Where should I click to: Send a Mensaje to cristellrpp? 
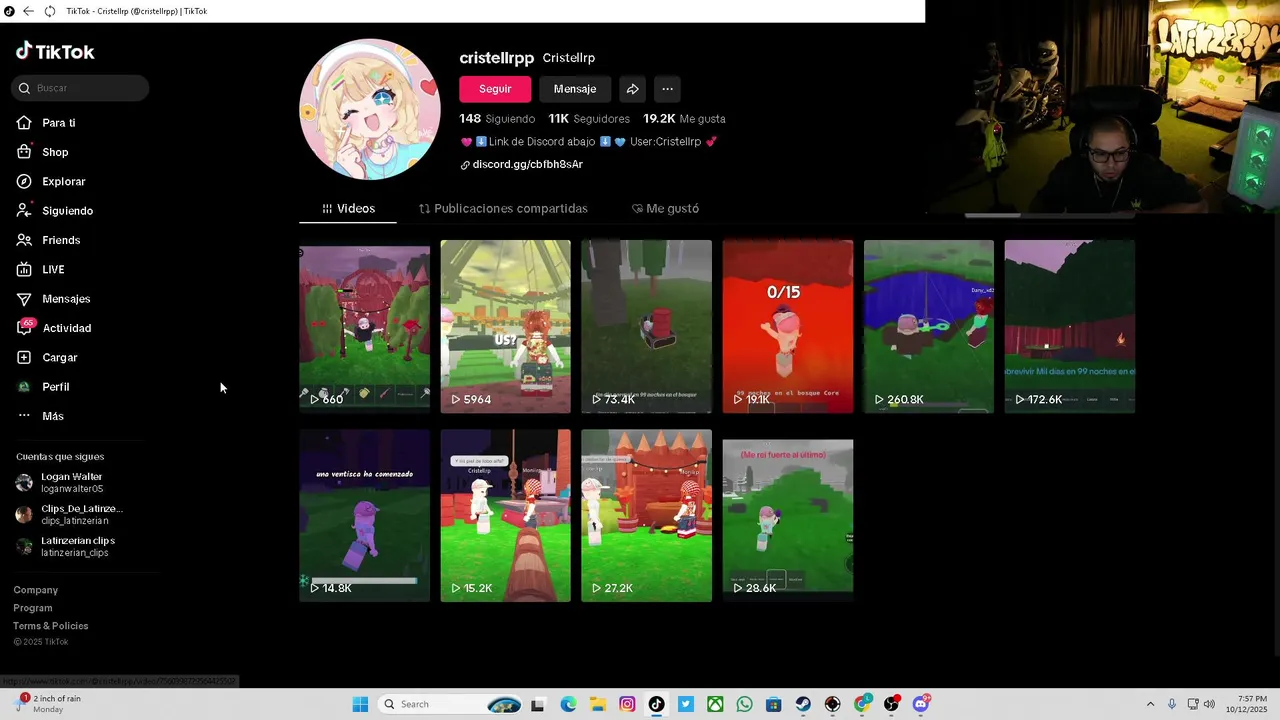pos(575,89)
